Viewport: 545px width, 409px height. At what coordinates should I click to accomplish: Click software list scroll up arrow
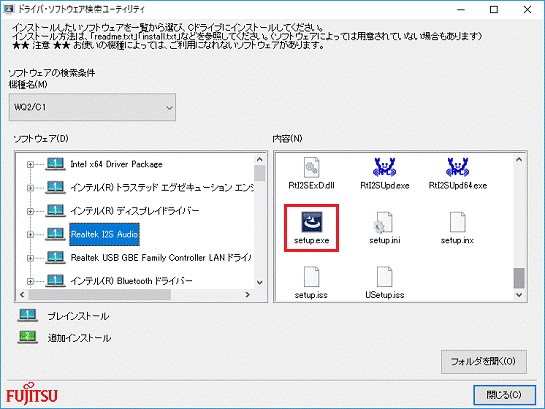point(259,159)
